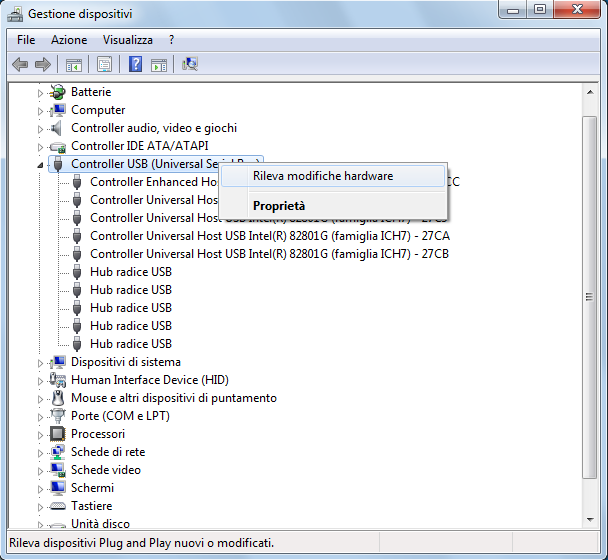This screenshot has width=608, height=560.
Task: Select the Schermi label
Action: (92, 488)
